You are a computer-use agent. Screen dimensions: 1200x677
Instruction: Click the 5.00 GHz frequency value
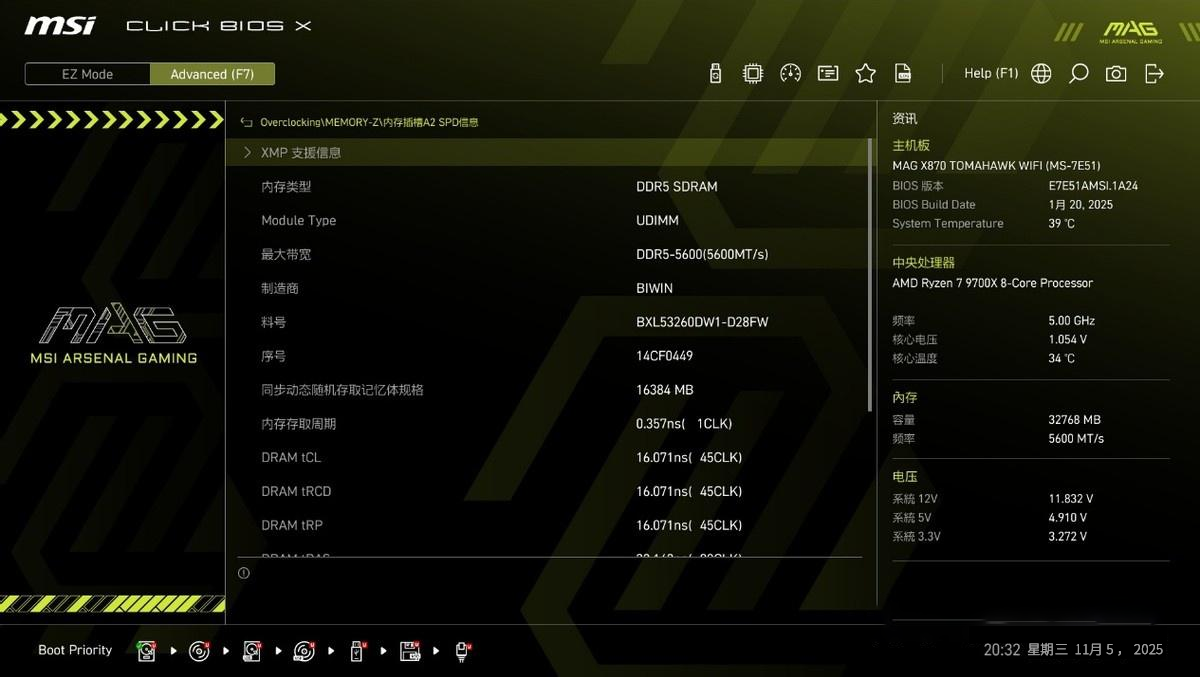coord(1071,321)
